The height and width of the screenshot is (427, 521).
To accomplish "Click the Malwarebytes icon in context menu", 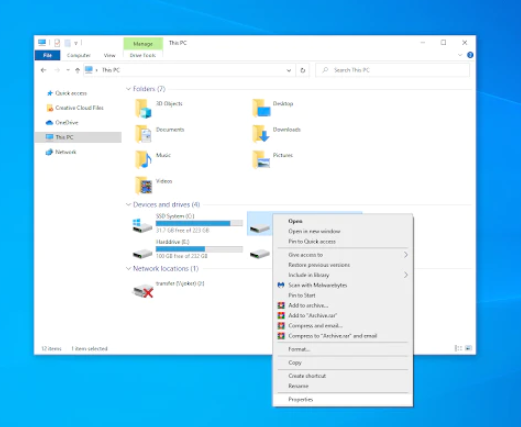I will [281, 285].
